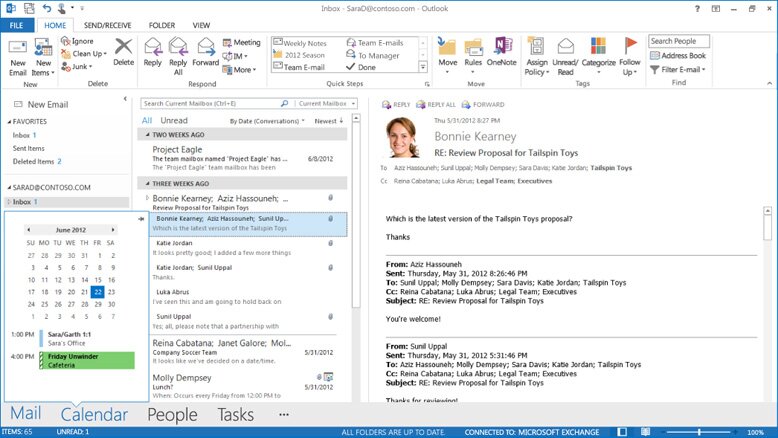Switch to the Send/Receive tab
Screen dimensions: 778x438
tap(107, 25)
